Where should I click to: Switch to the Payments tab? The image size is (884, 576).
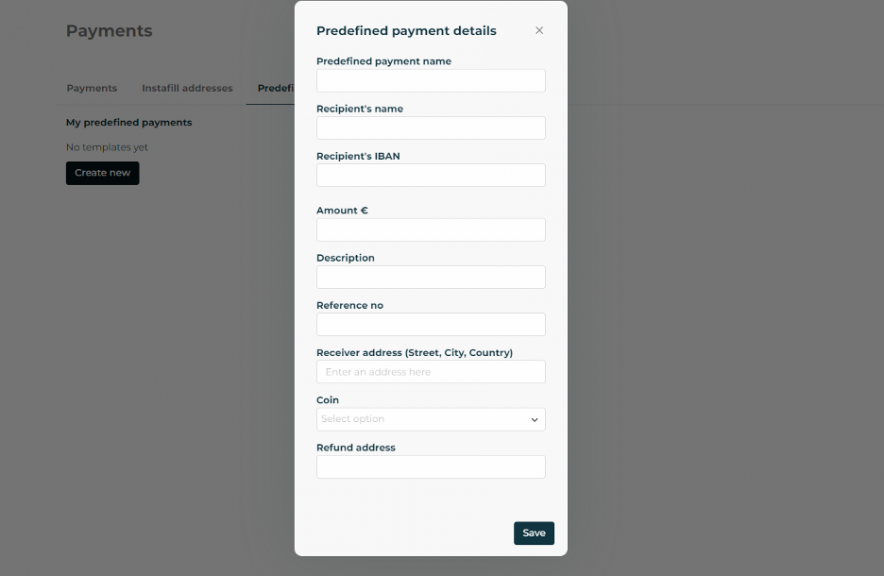(92, 88)
